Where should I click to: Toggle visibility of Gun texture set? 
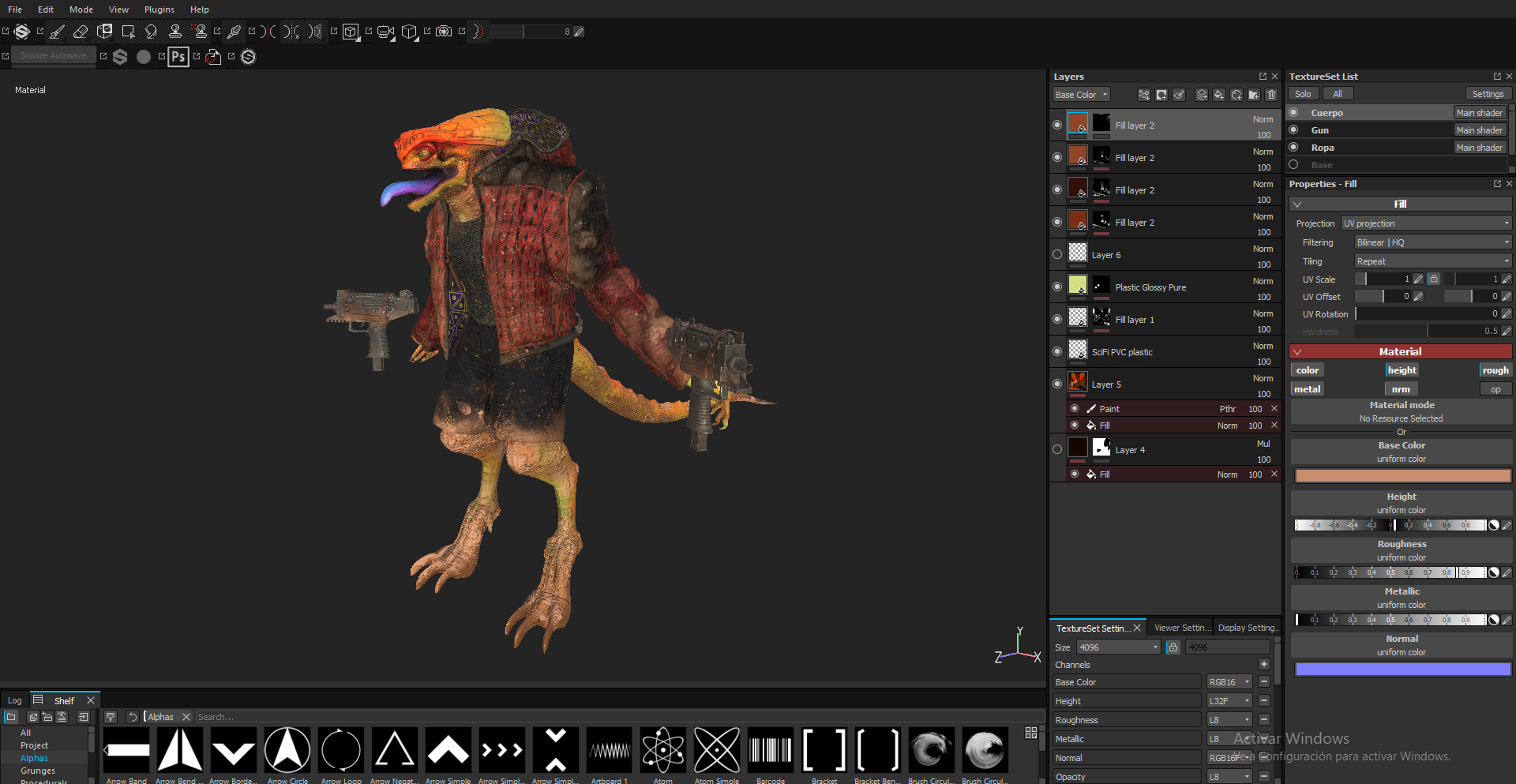coord(1293,129)
